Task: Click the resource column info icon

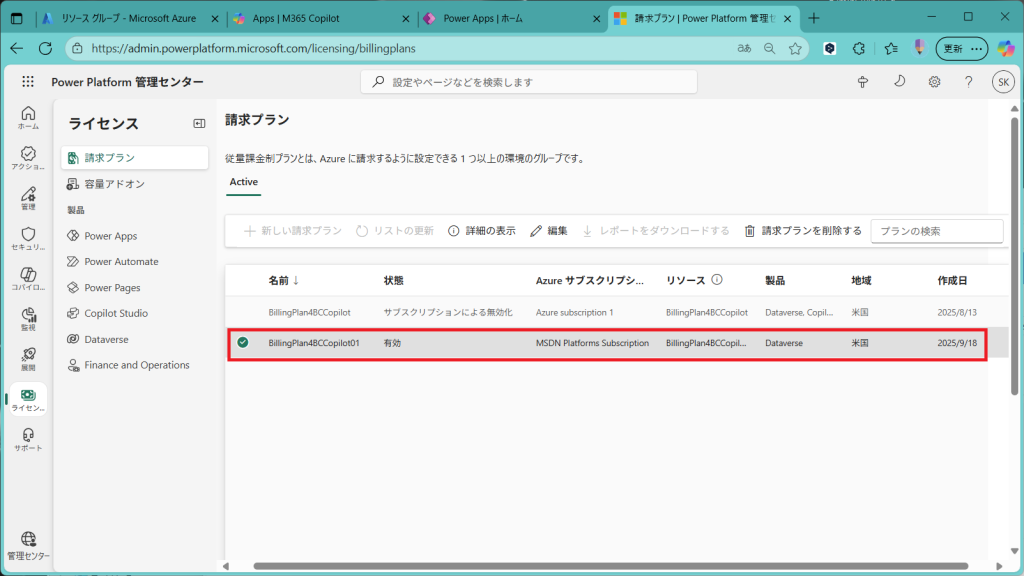Action: pyautogui.click(x=716, y=281)
